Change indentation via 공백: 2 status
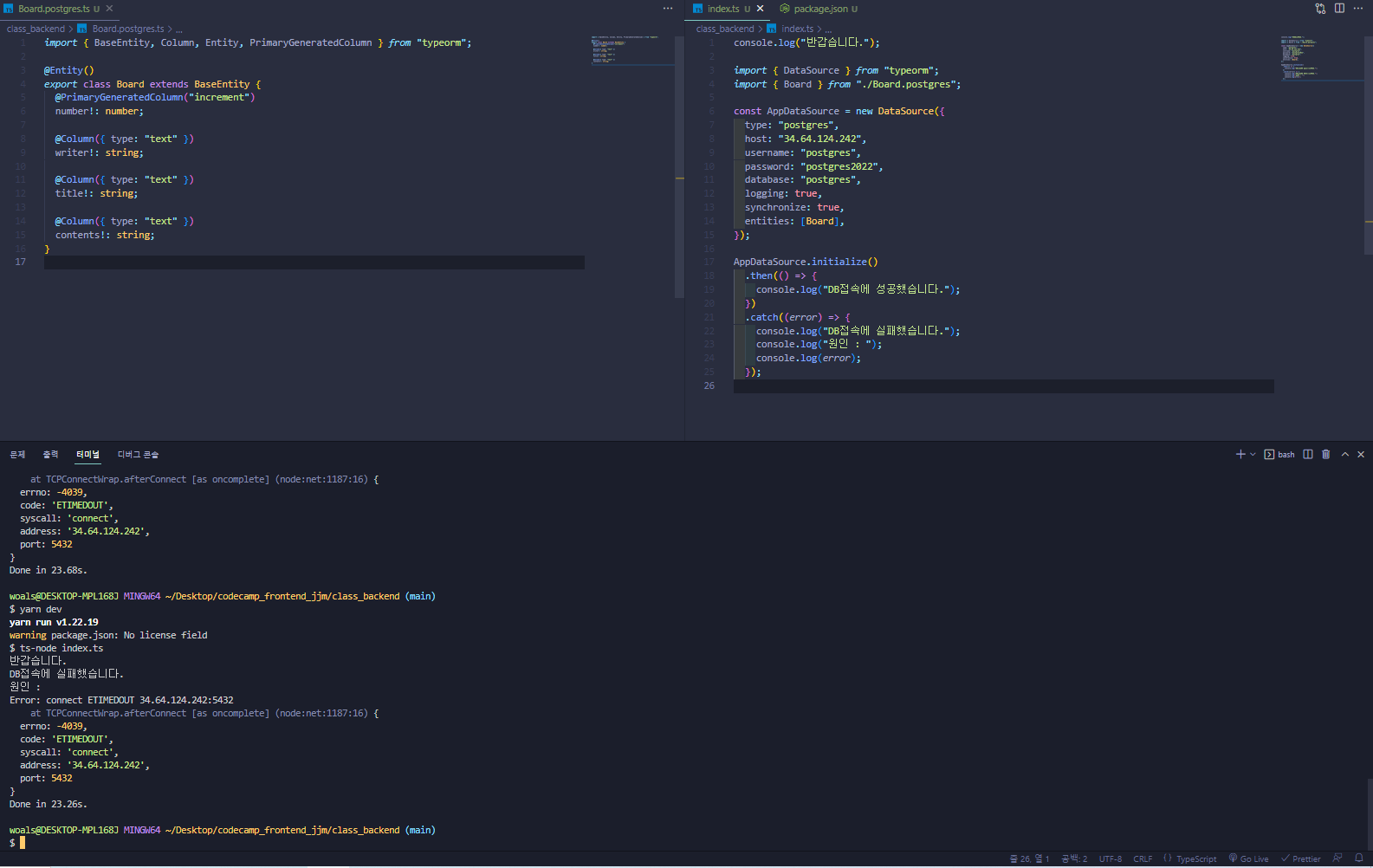The image size is (1373, 868). point(1074,859)
